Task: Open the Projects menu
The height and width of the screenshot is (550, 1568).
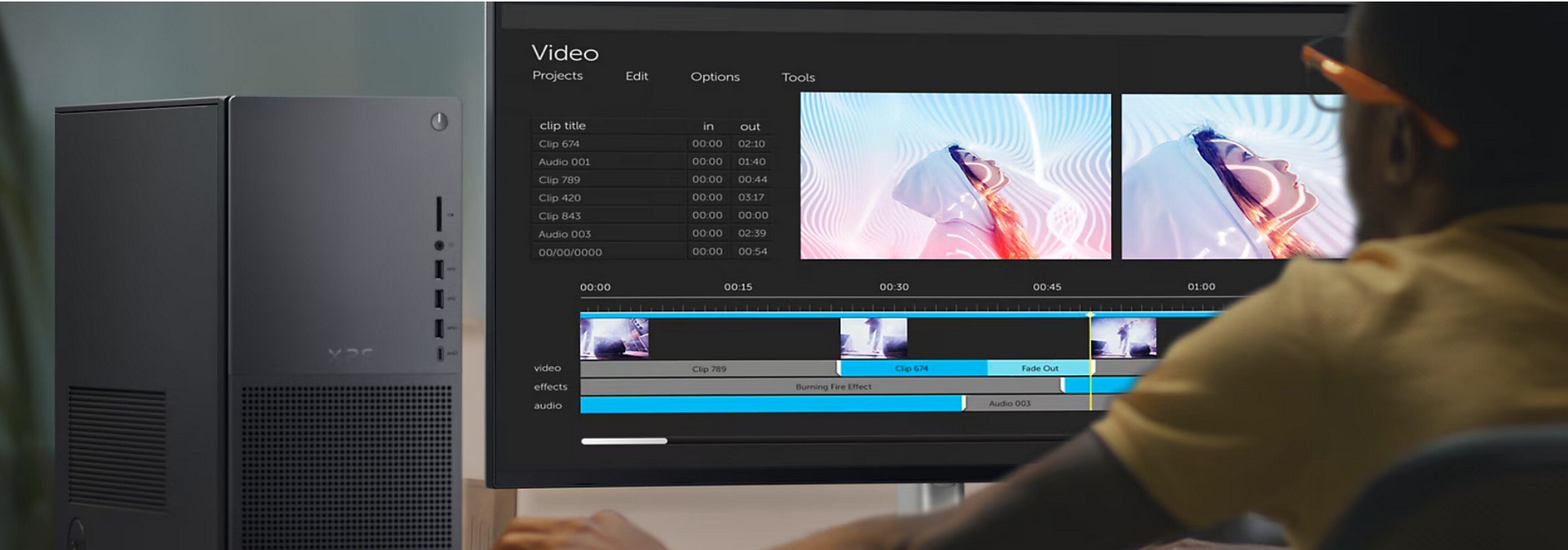Action: pyautogui.click(x=557, y=75)
